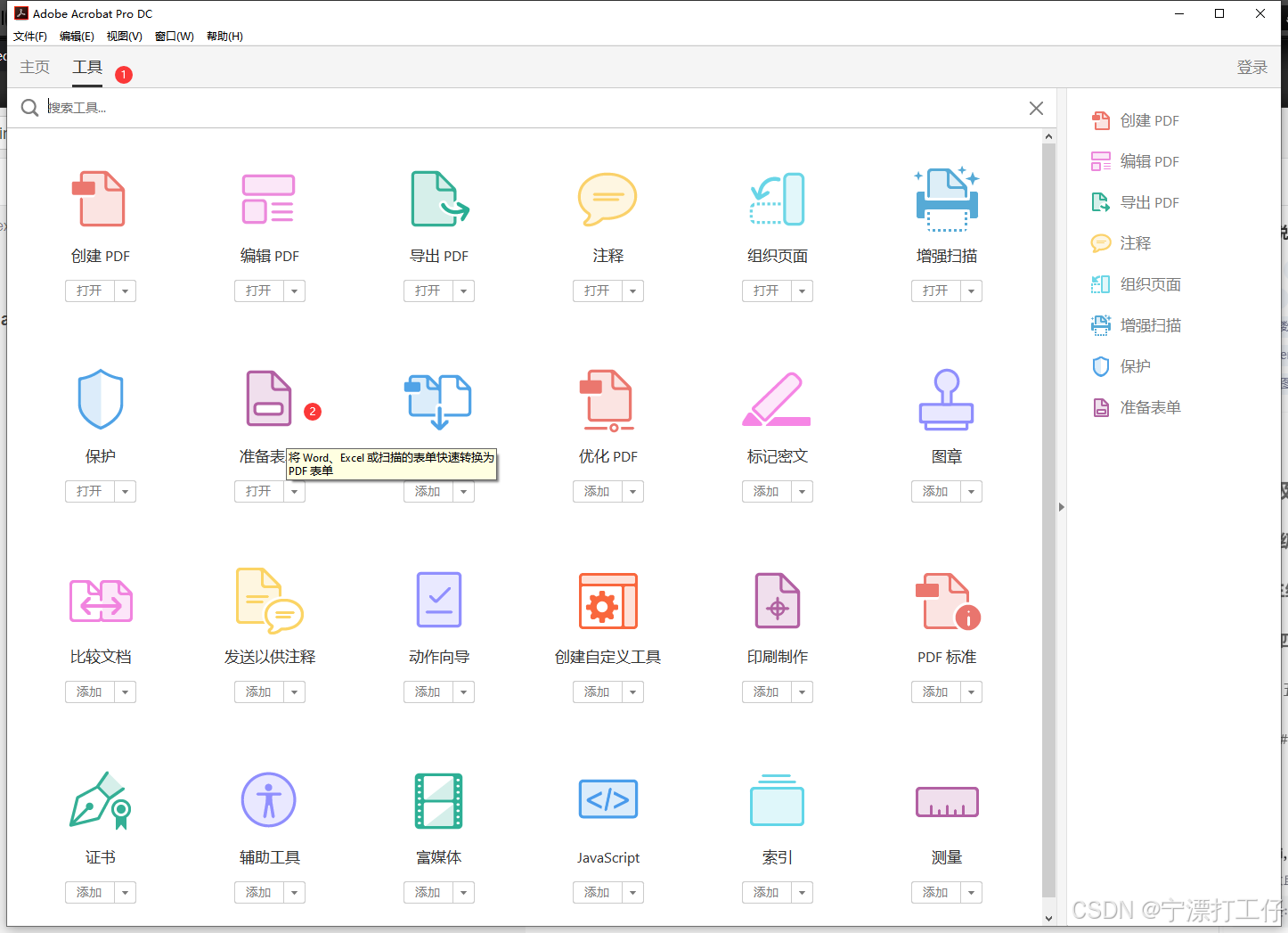Clear search with the X button

click(x=1036, y=108)
